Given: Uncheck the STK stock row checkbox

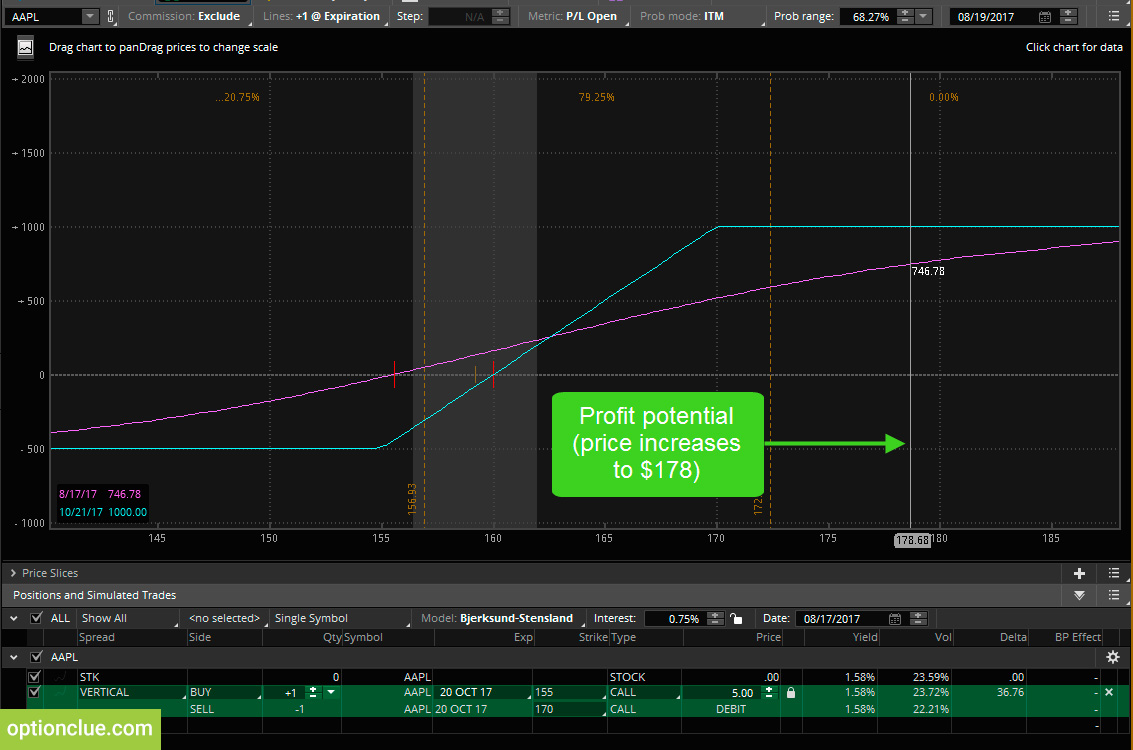Looking at the screenshot, I should click(x=35, y=677).
